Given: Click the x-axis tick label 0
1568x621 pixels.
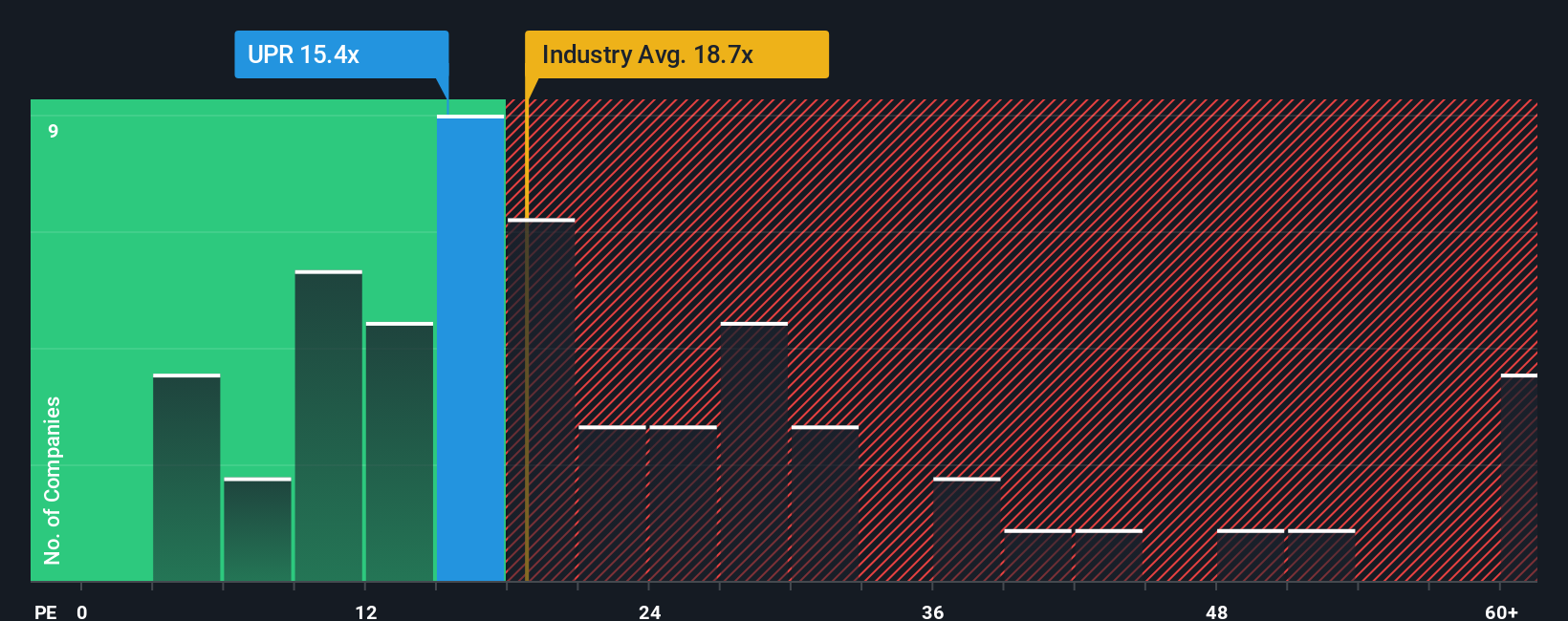Looking at the screenshot, I should coord(82,611).
